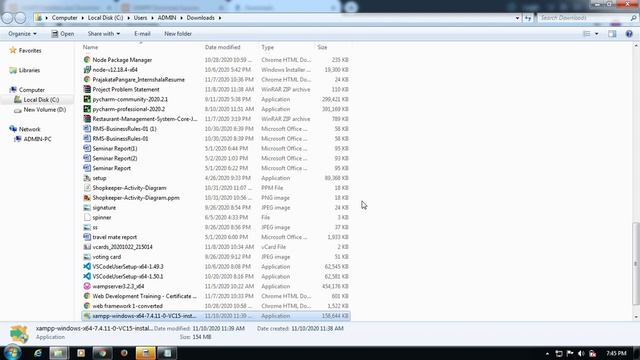Open the Node Package Manager file icon
Viewport: 640px width, 360px height.
87,60
